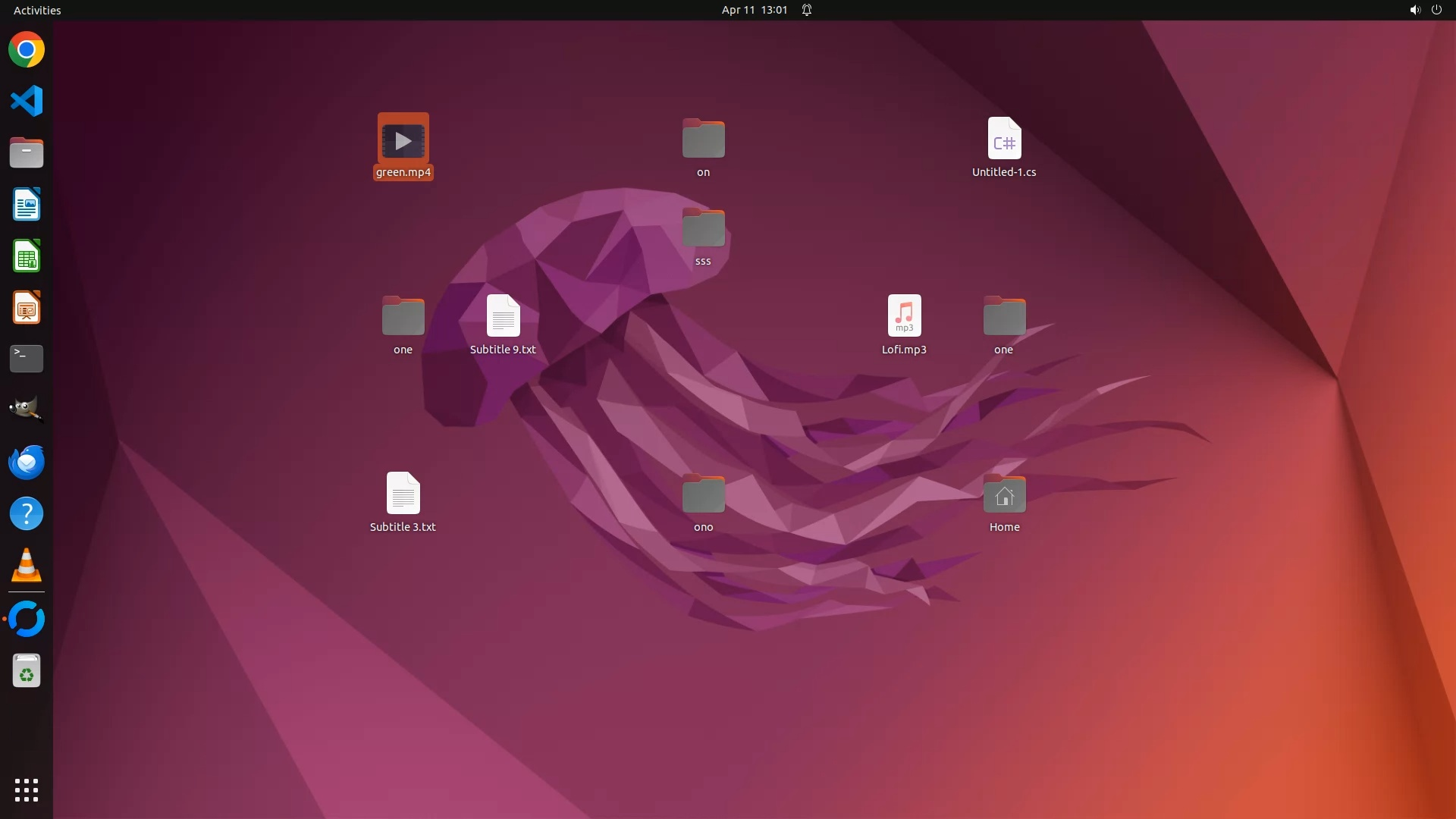The image size is (1456, 819).
Task: Open Google Chrome from the dock
Action: pos(27,50)
